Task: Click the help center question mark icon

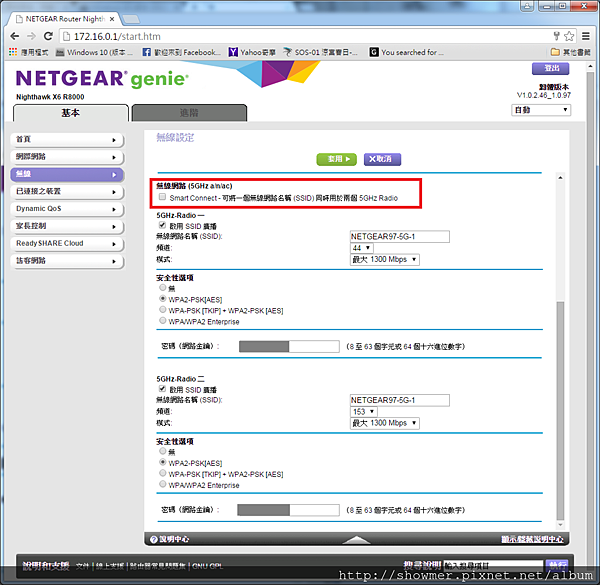Action: coord(154,539)
